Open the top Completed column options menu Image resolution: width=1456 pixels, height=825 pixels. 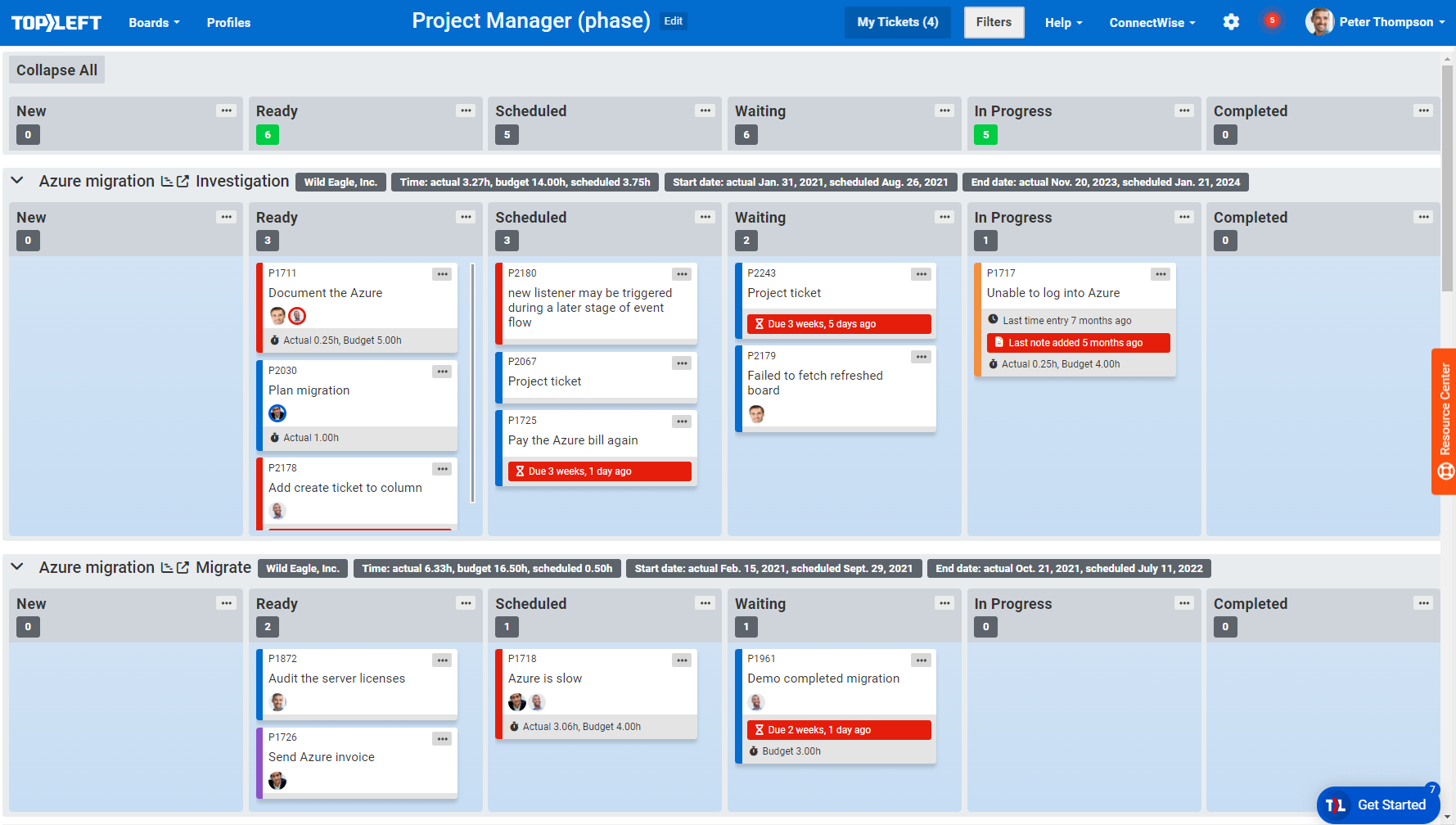point(1424,110)
